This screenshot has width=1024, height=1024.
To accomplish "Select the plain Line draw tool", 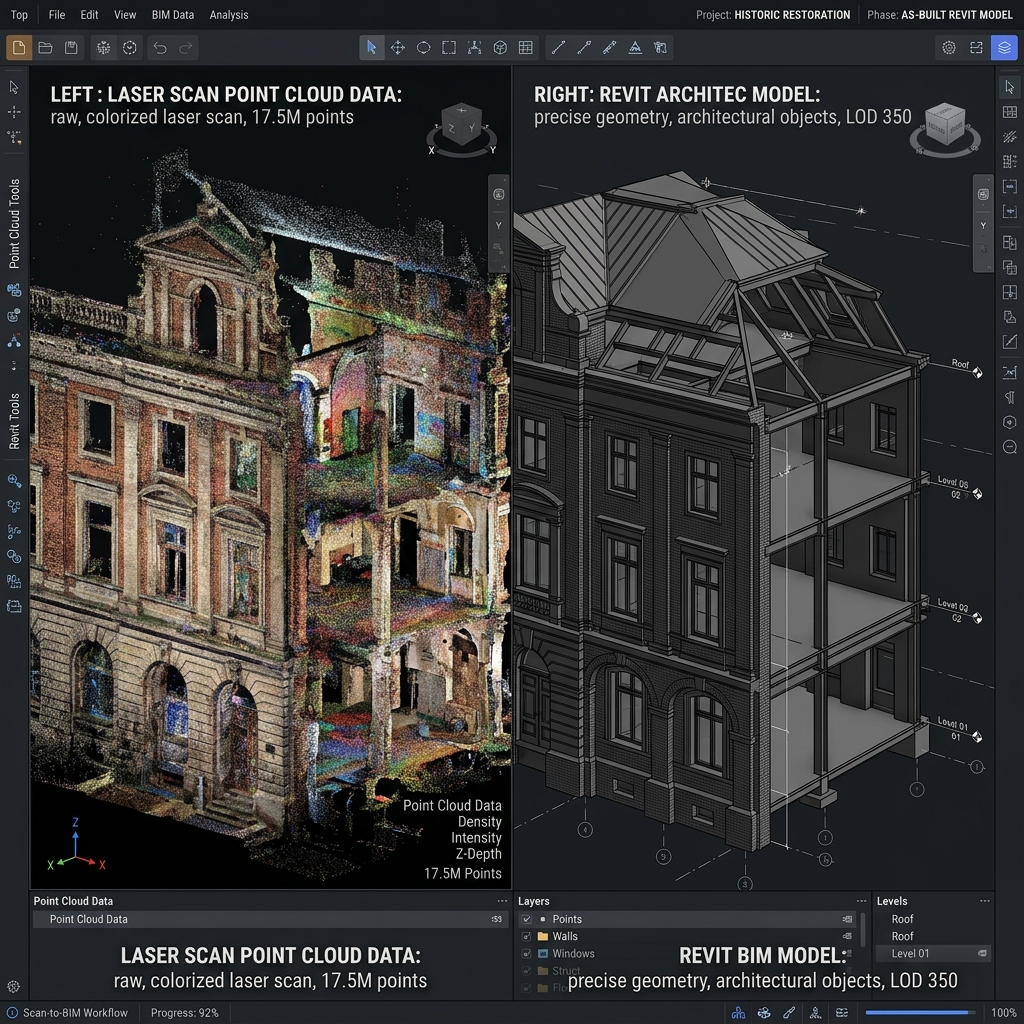I will click(x=558, y=48).
